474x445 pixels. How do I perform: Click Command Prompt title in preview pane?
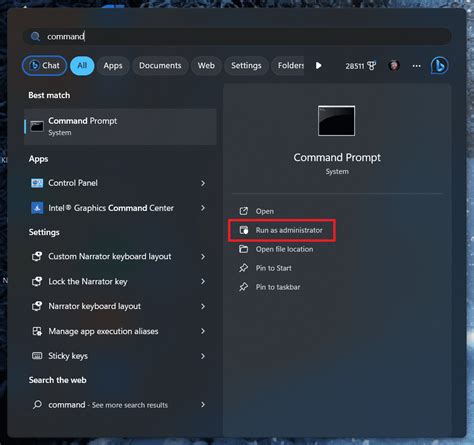click(337, 157)
